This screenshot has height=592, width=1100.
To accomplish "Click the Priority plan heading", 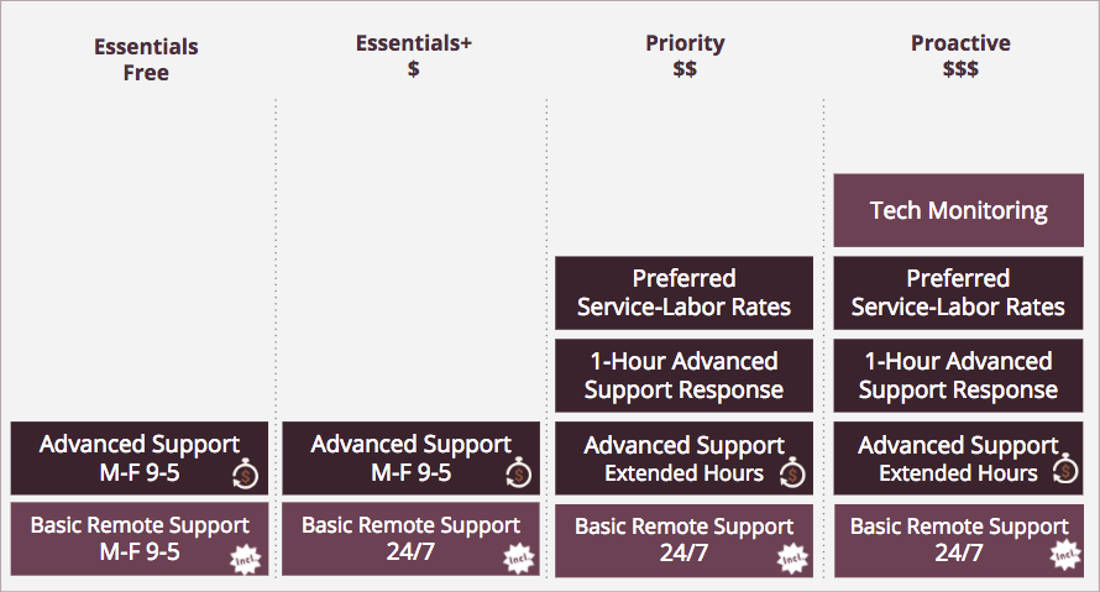I will [685, 55].
